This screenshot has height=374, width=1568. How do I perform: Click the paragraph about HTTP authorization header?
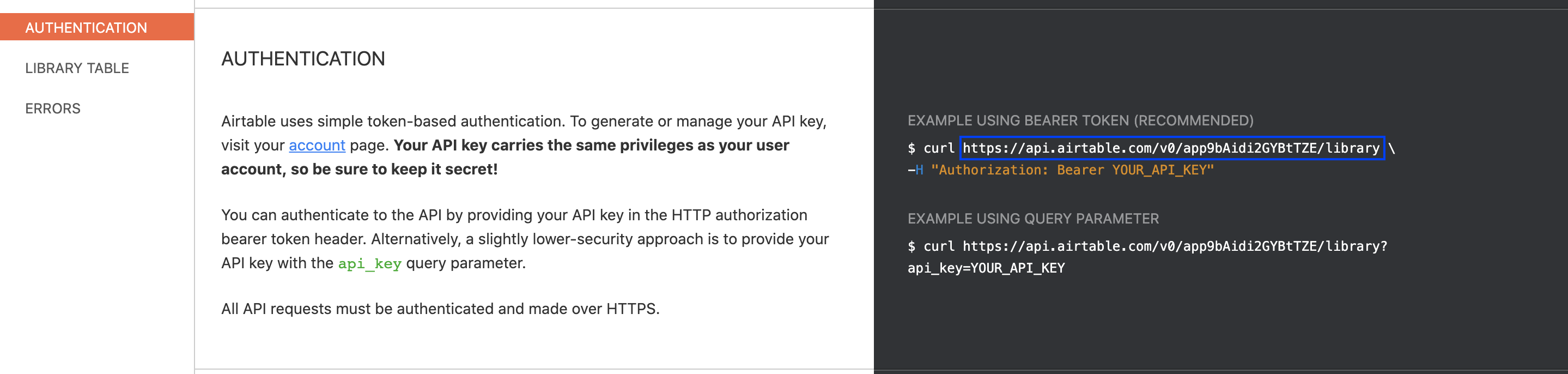coord(525,239)
